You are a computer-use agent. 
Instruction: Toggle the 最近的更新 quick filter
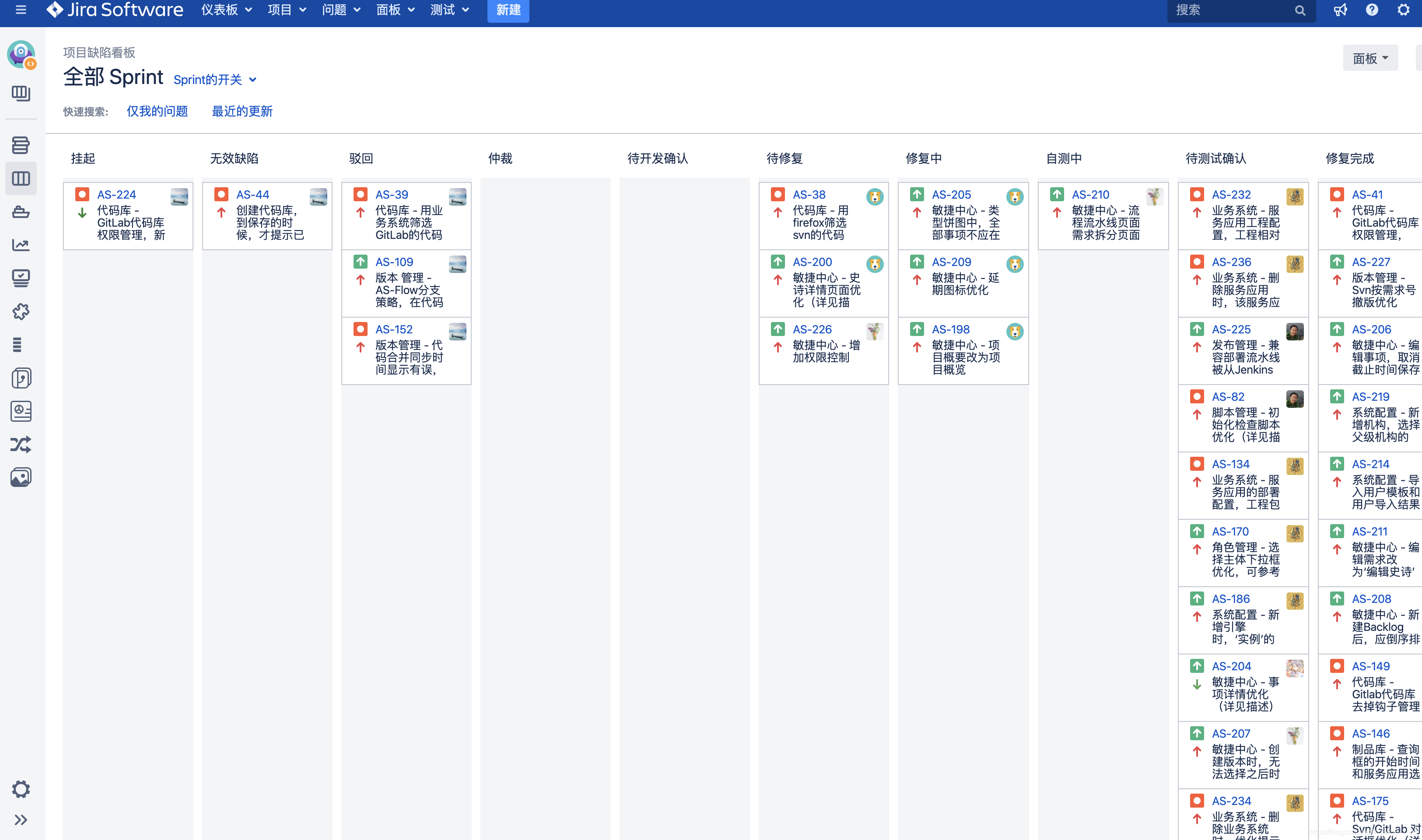[x=242, y=111]
